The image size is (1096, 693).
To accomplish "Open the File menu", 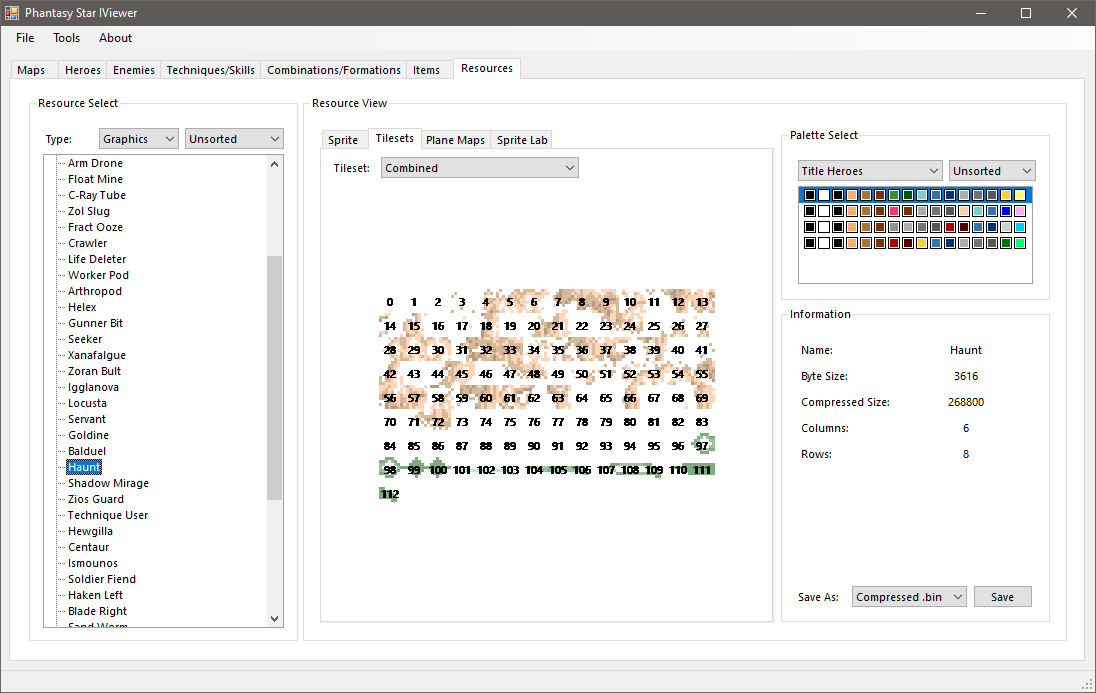I will pyautogui.click(x=25, y=38).
